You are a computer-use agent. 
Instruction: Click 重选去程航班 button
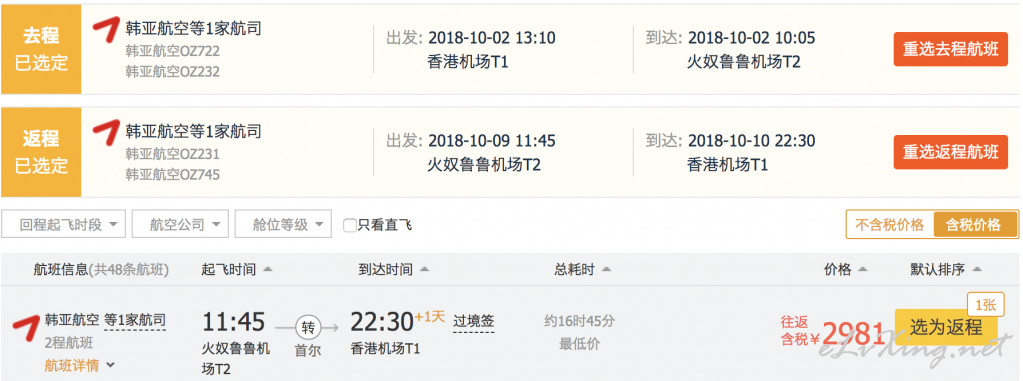click(951, 50)
